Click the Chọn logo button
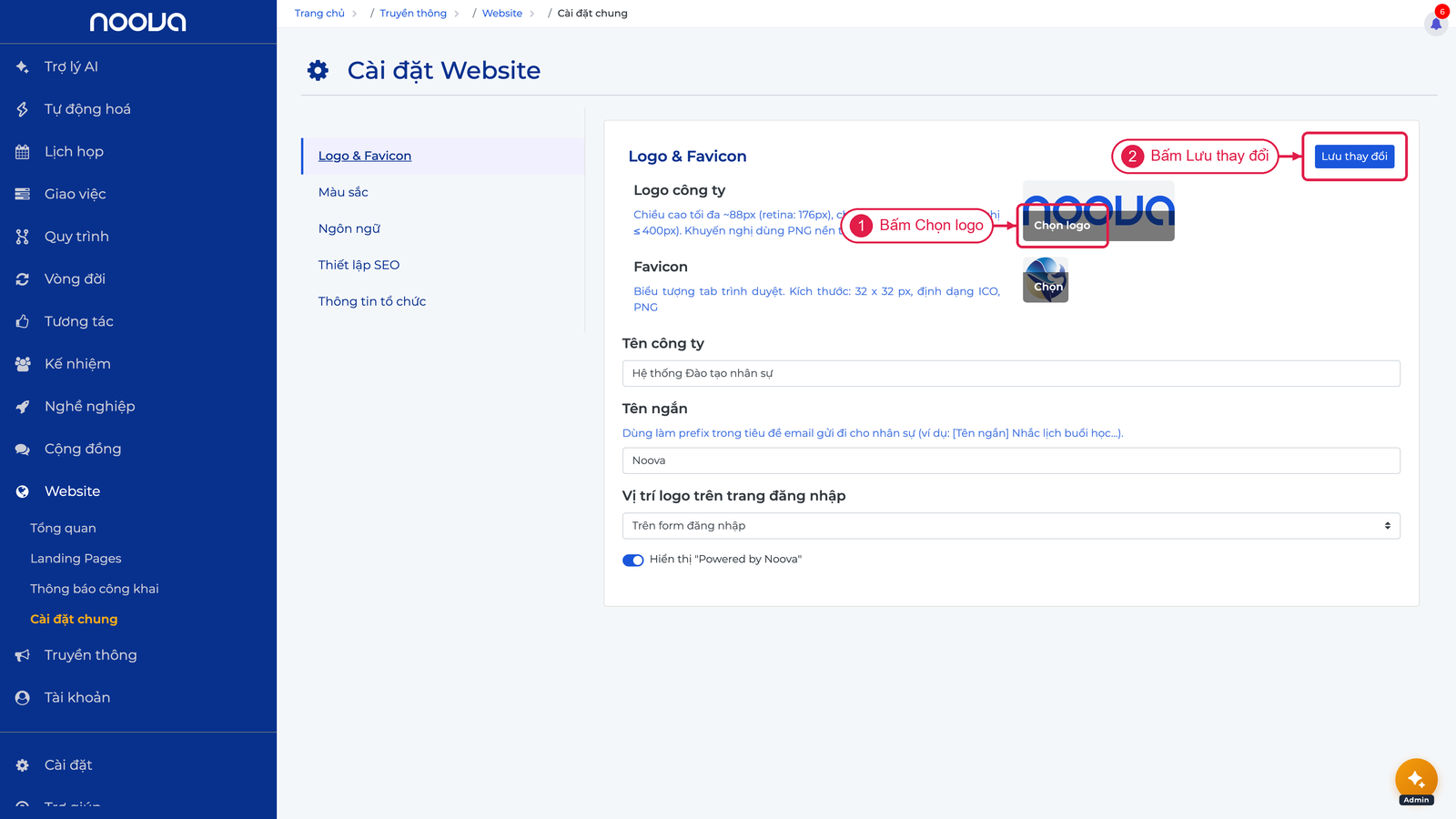The height and width of the screenshot is (819, 1456). (1062, 226)
